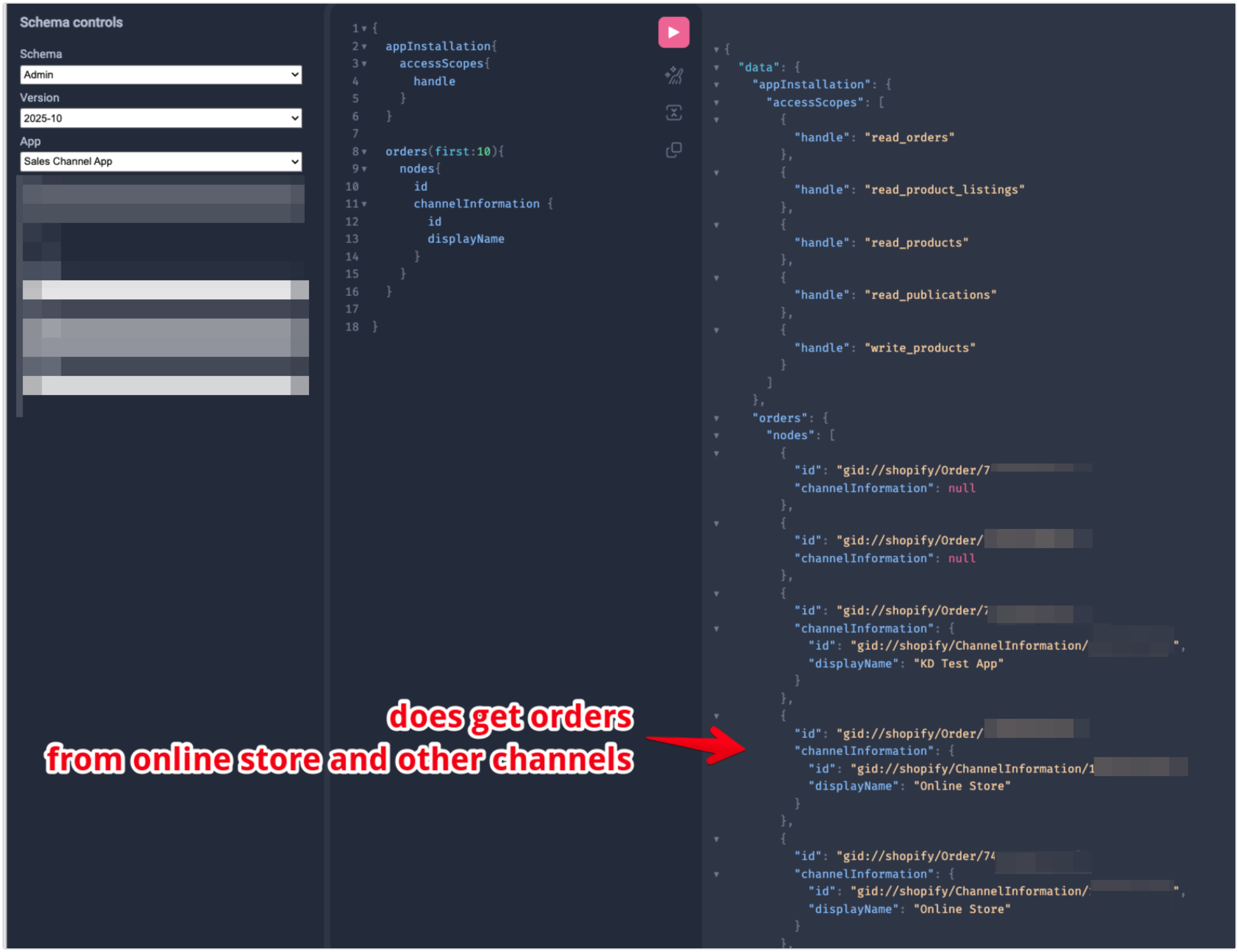Collapse the appInstallation block on line 2

click(x=365, y=46)
